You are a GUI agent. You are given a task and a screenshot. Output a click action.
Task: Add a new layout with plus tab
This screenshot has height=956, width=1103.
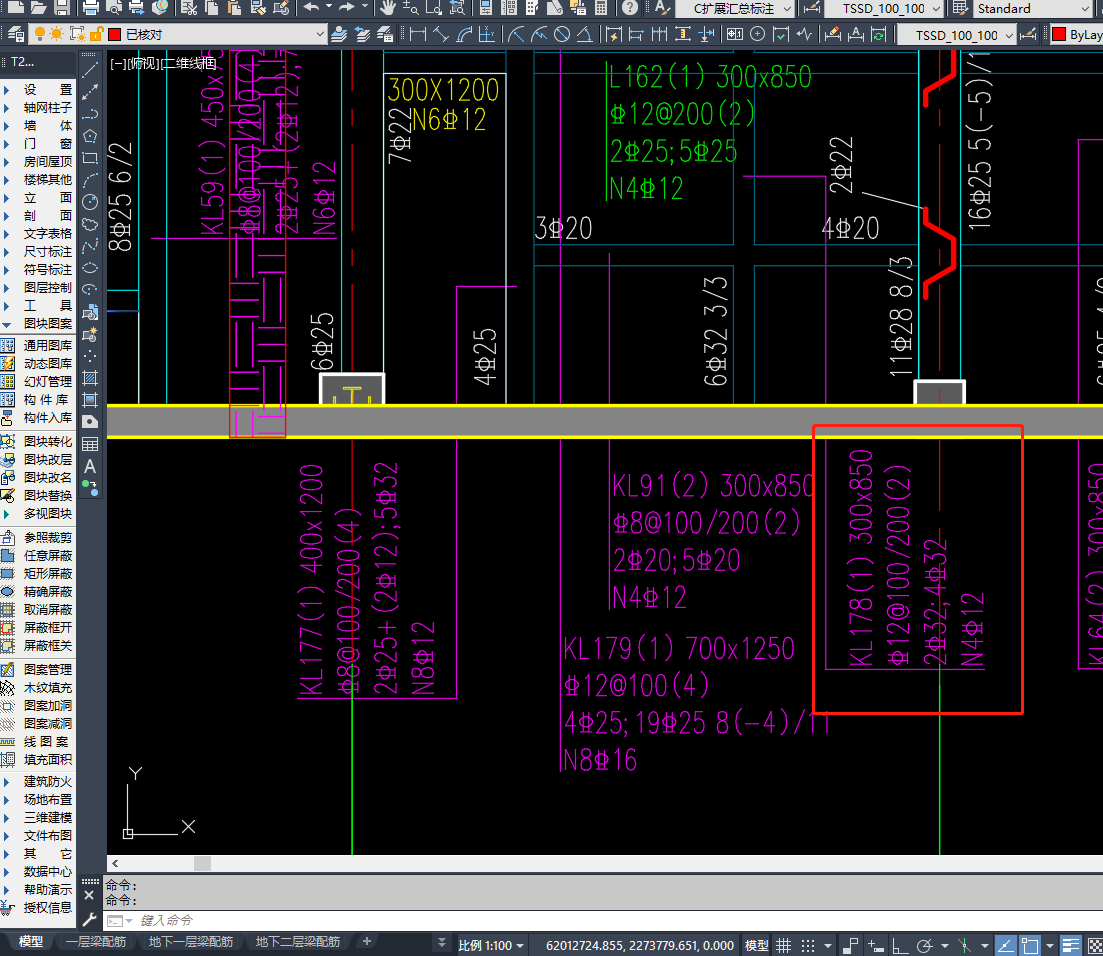(366, 941)
